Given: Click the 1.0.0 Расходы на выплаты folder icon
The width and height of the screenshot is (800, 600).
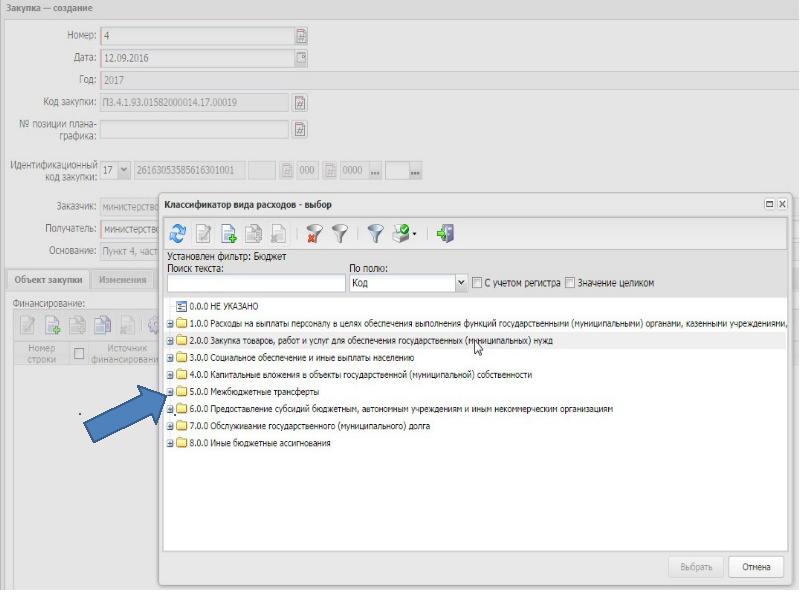Looking at the screenshot, I should [182, 323].
